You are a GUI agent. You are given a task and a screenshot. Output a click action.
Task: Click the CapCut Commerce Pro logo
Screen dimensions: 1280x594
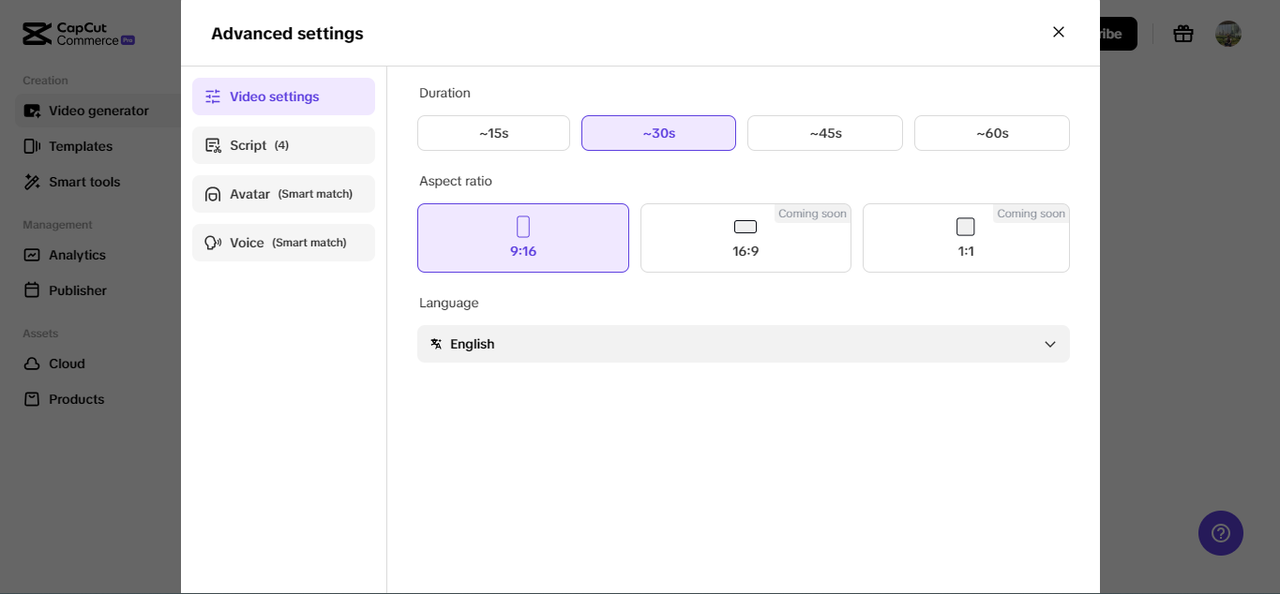pos(78,34)
